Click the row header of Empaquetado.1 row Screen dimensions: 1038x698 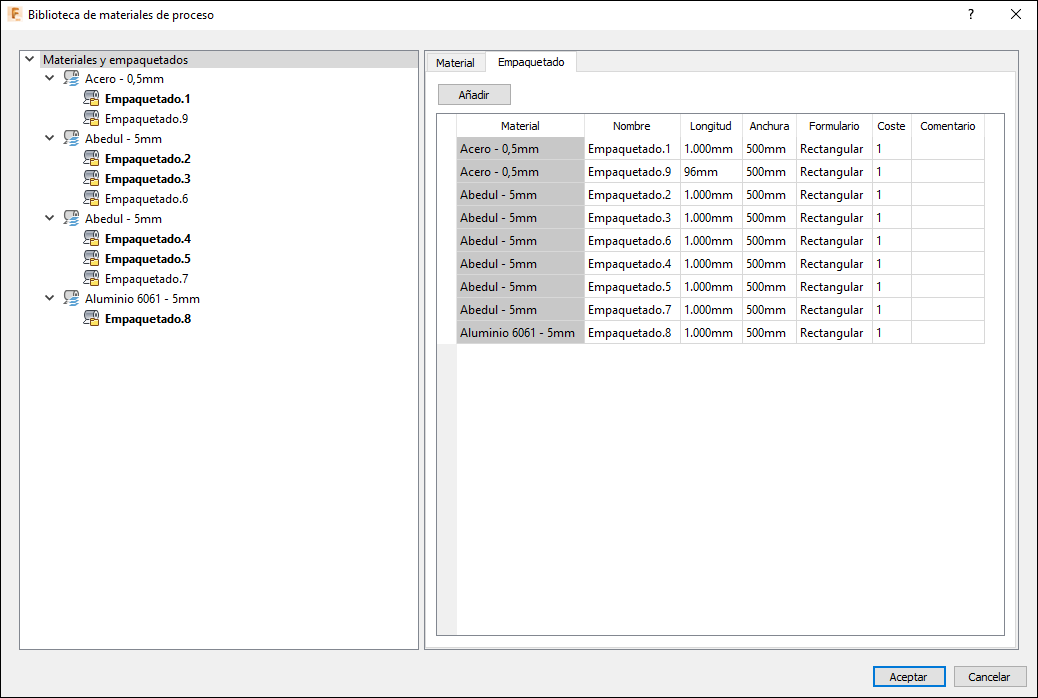[447, 149]
